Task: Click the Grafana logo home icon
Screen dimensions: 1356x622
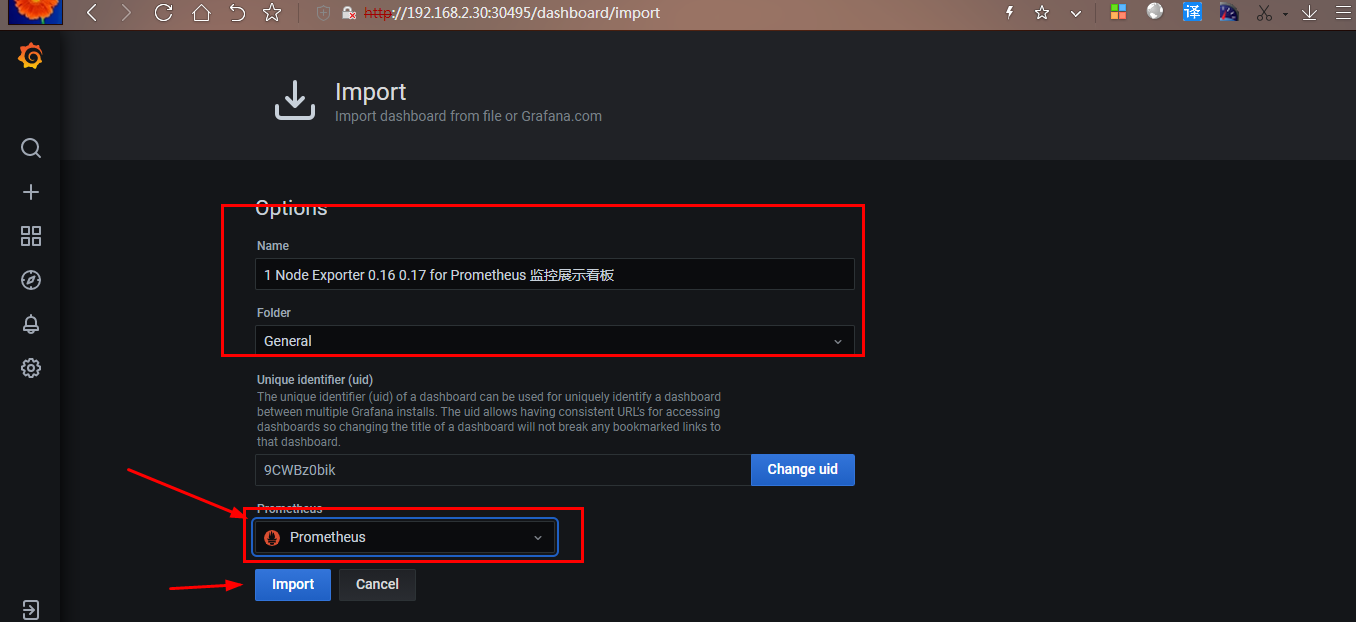Action: point(30,58)
